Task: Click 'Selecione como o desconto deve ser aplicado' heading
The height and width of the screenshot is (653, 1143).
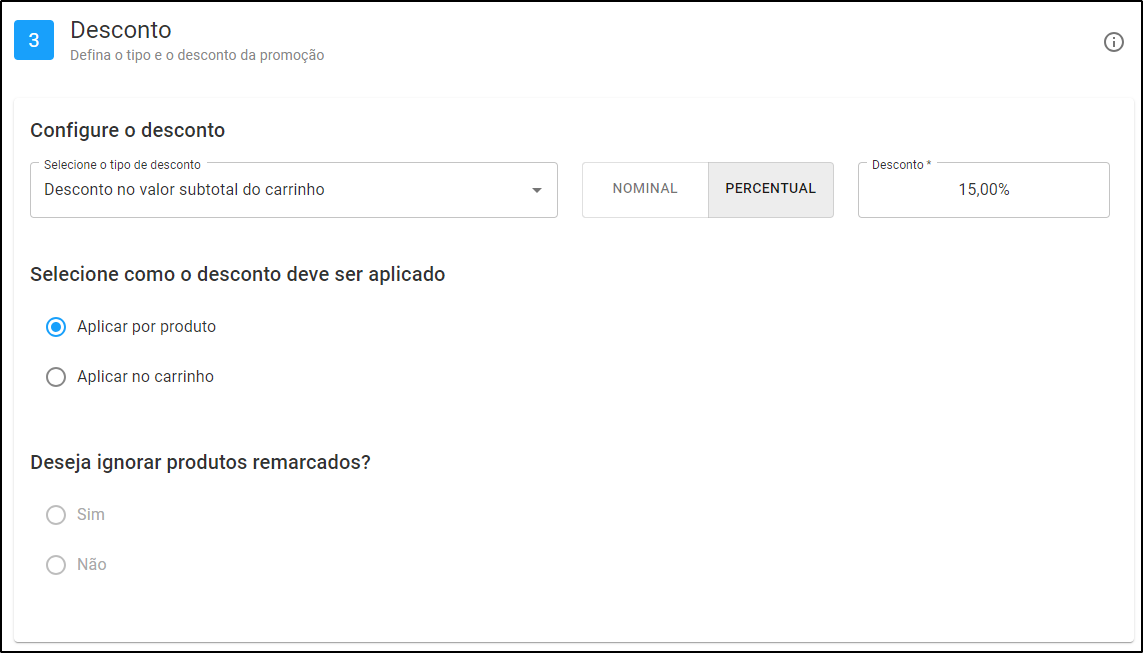Action: coord(238,275)
